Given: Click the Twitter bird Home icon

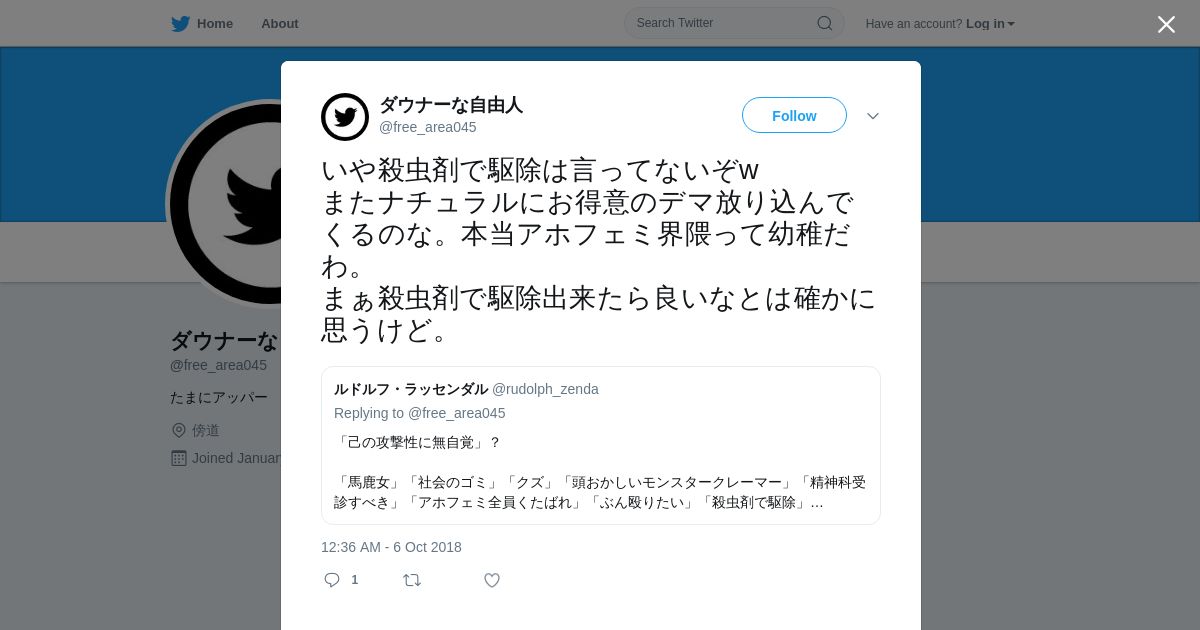Looking at the screenshot, I should [x=180, y=23].
